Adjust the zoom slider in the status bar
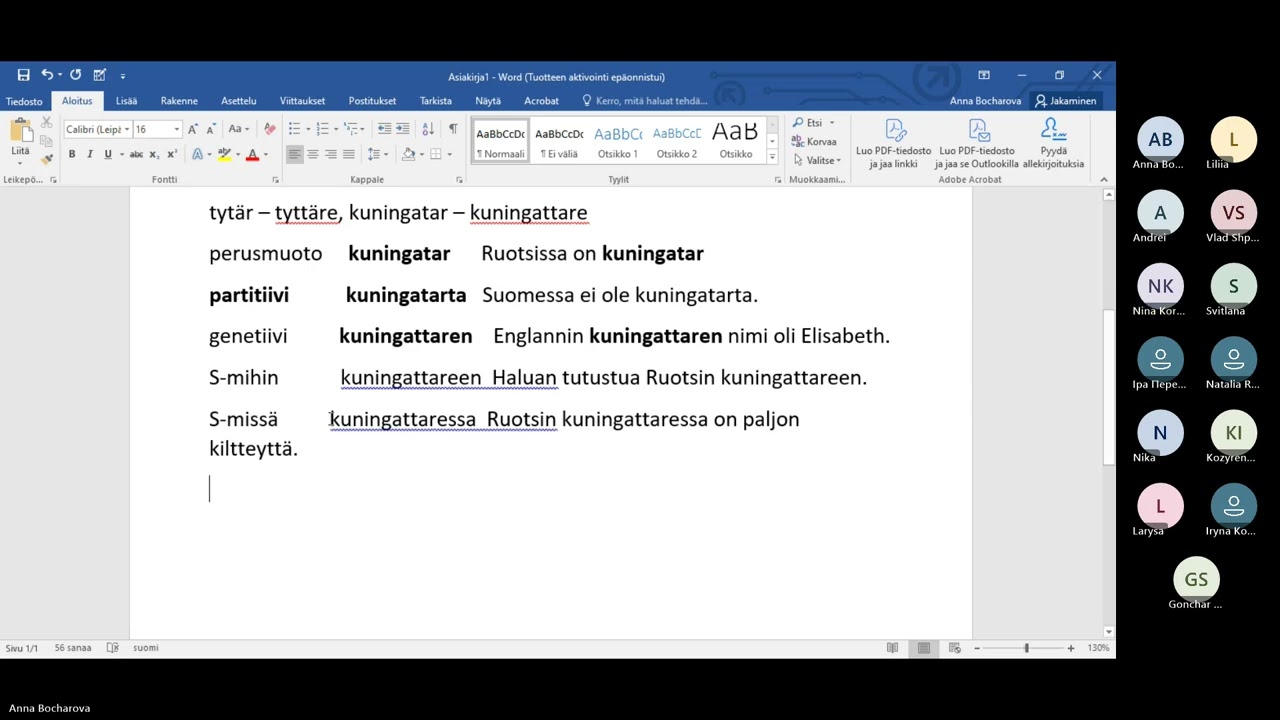The height and width of the screenshot is (720, 1280). [1026, 648]
